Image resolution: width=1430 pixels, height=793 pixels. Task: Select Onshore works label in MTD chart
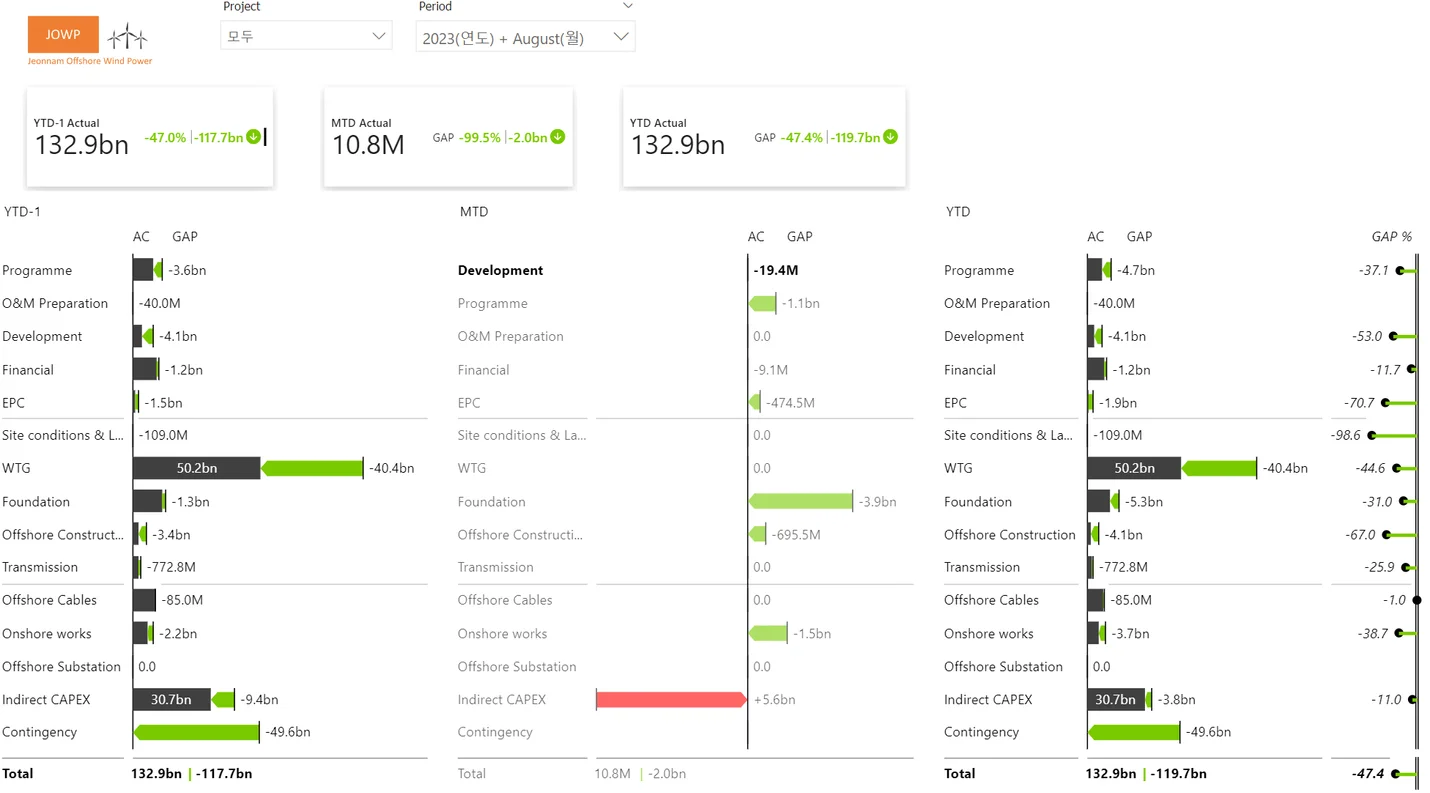pyautogui.click(x=503, y=633)
